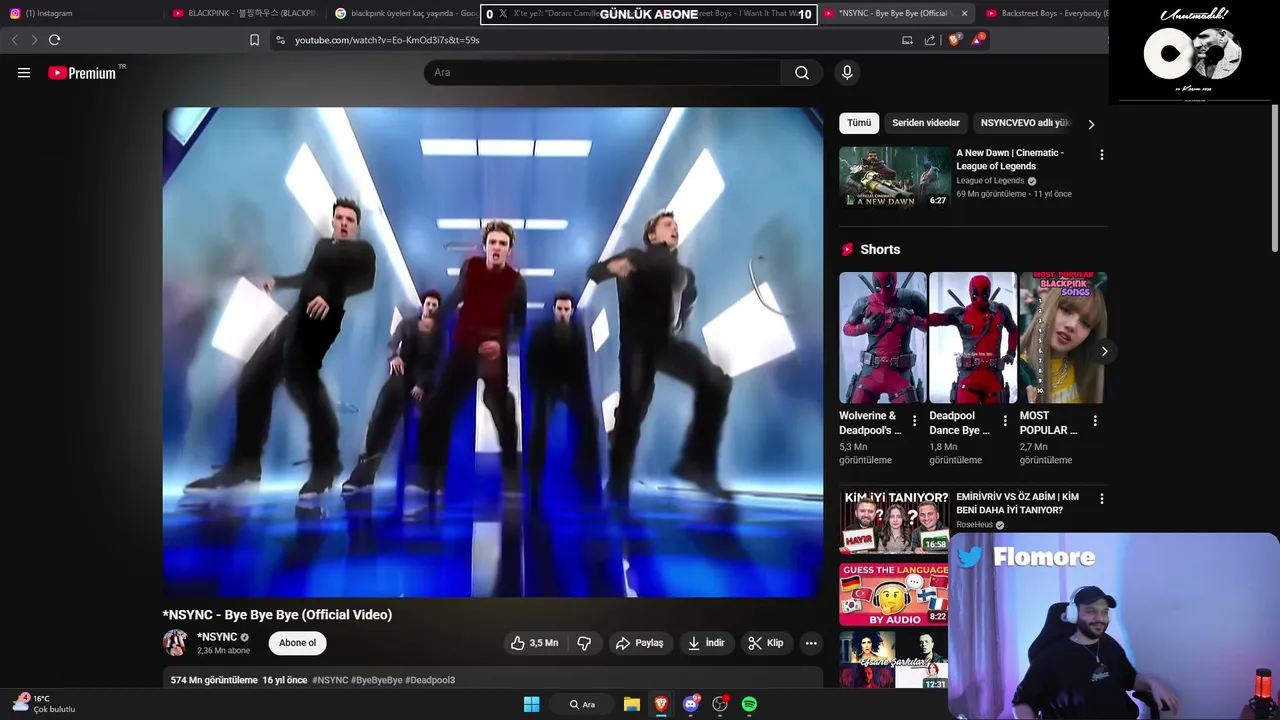Open options for EMİRVRİV VS ÖZ ABİM video

pyautogui.click(x=1102, y=498)
